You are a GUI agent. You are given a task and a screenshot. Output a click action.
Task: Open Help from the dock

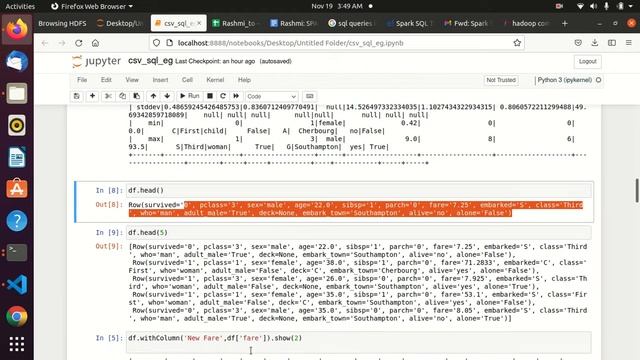tap(17, 220)
